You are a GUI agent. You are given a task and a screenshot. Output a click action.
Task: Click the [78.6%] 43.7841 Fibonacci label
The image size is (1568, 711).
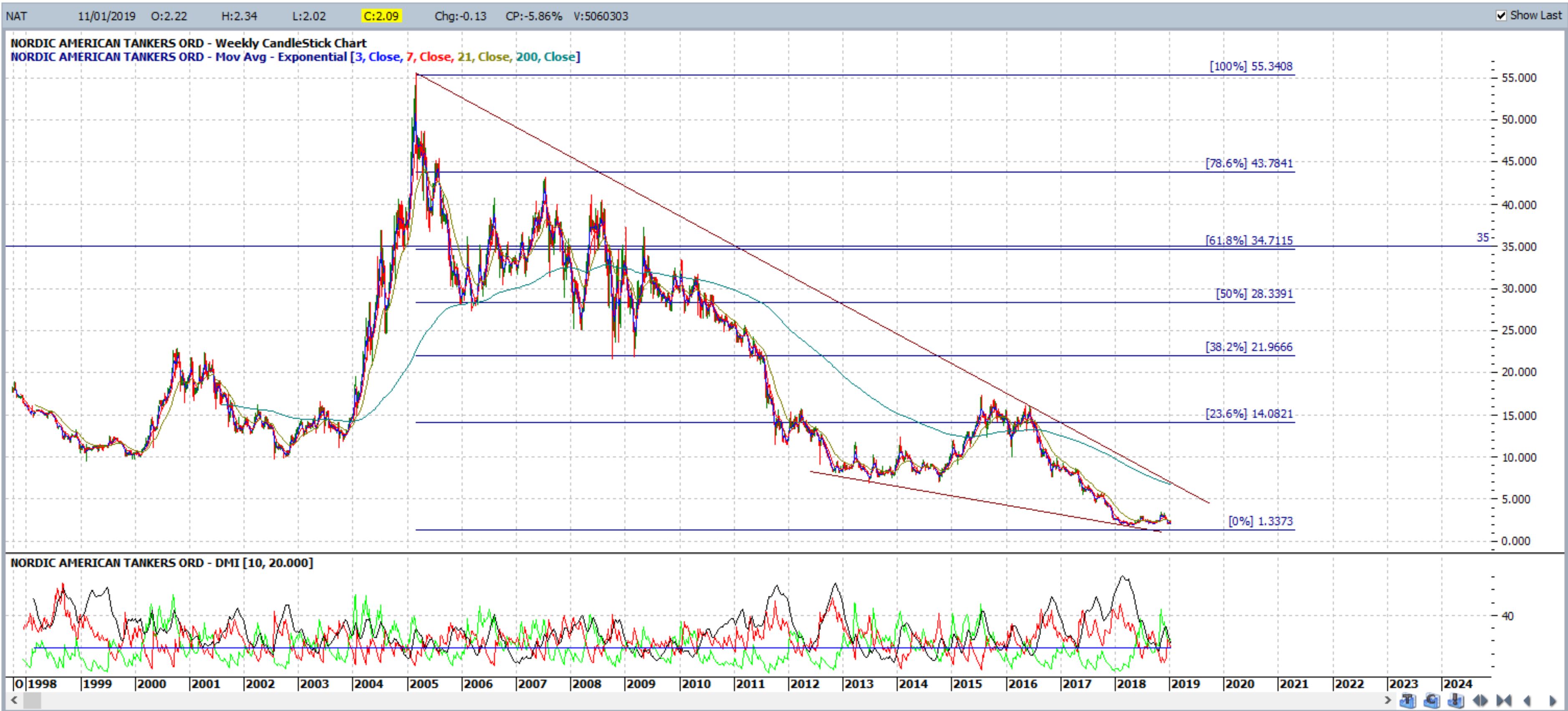[x=1249, y=163]
